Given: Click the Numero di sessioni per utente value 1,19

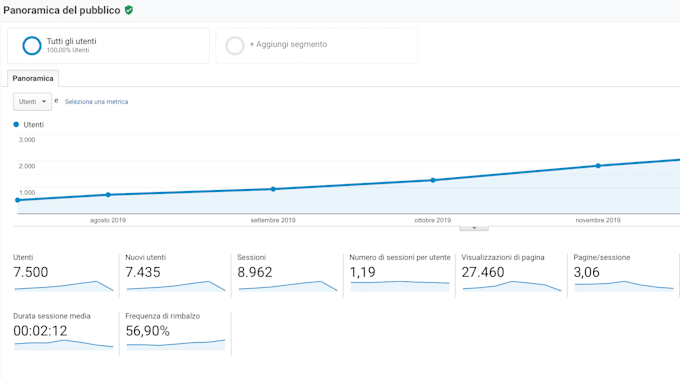Looking at the screenshot, I should tap(363, 272).
